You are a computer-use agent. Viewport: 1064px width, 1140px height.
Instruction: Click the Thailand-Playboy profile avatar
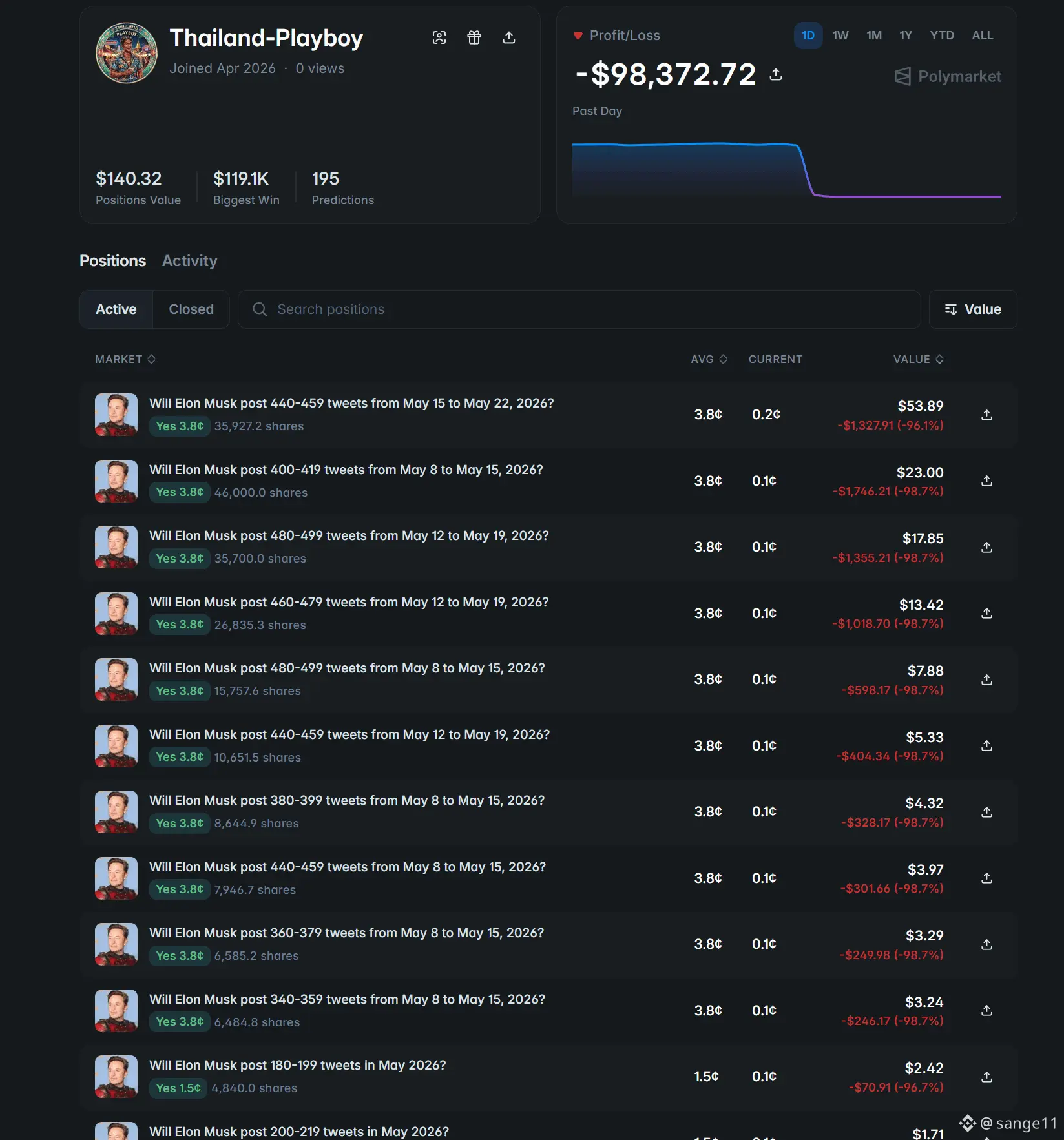tap(127, 53)
